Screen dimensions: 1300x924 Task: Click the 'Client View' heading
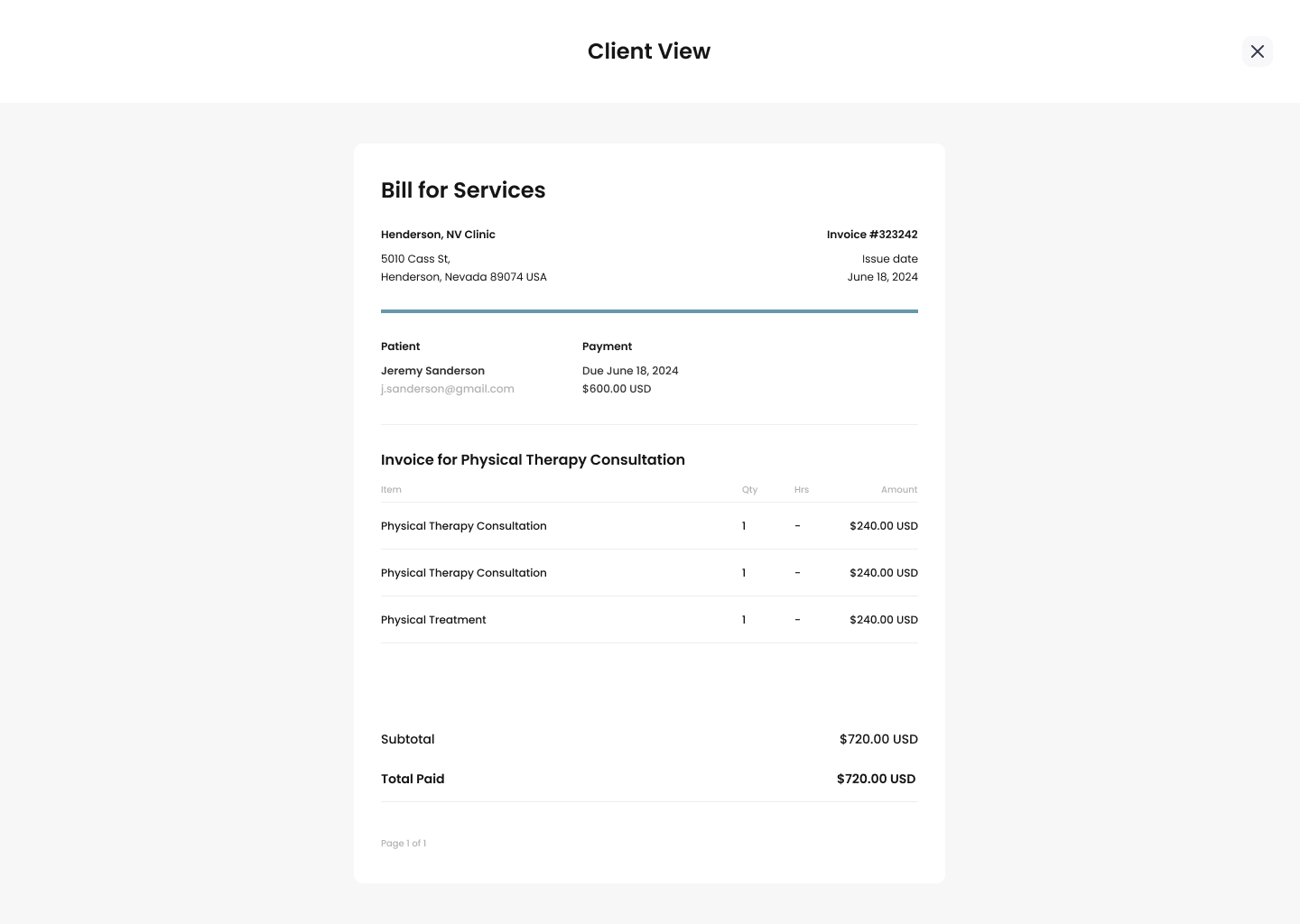[649, 51]
